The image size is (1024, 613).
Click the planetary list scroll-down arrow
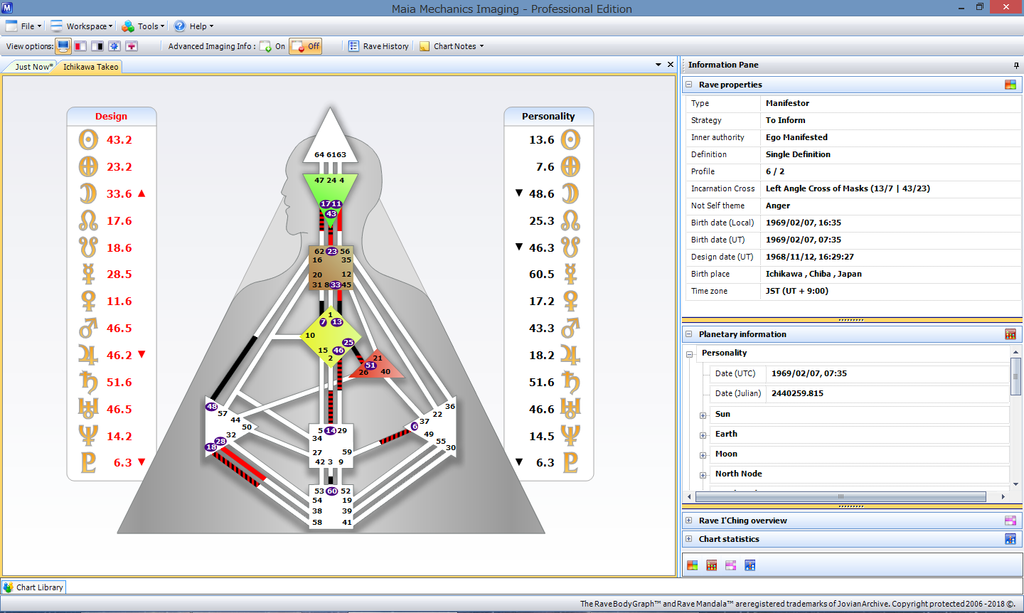(1016, 484)
